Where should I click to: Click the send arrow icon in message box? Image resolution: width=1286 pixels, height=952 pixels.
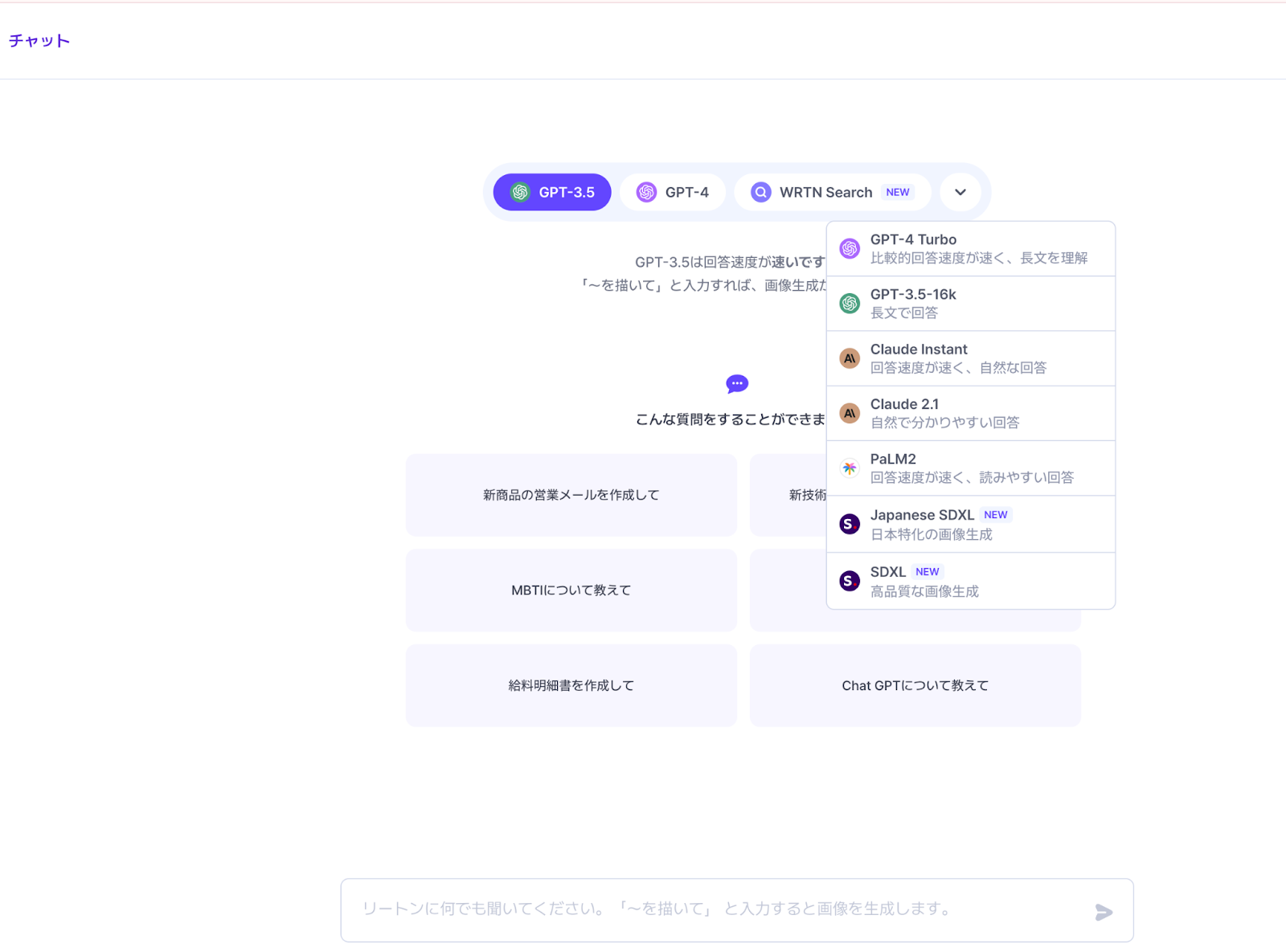(1104, 912)
